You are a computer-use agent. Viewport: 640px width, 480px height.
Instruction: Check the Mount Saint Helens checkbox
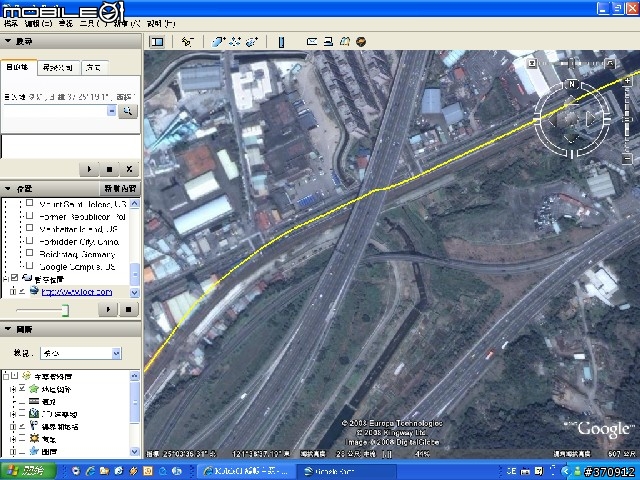point(29,203)
